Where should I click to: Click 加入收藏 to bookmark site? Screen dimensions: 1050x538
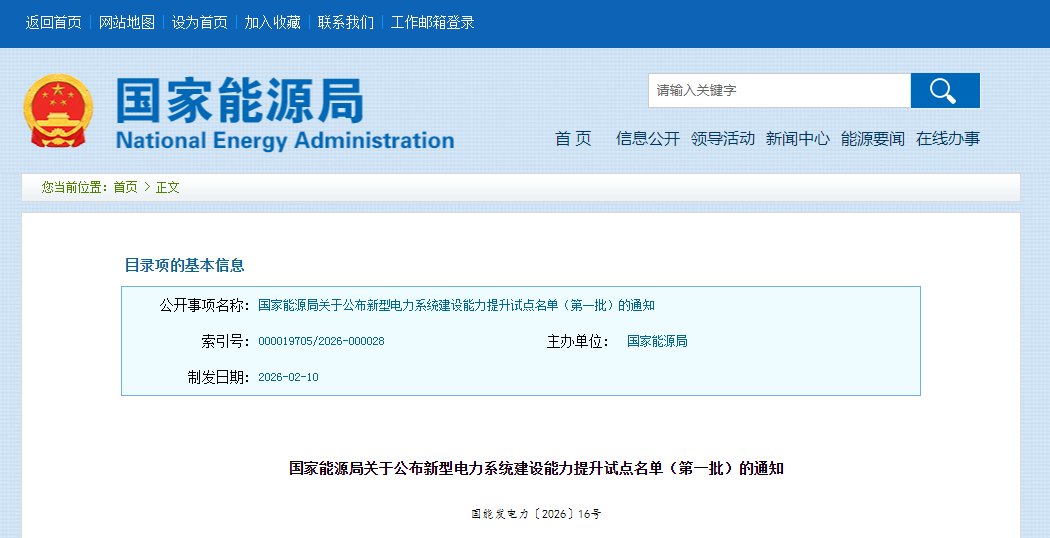[x=272, y=22]
